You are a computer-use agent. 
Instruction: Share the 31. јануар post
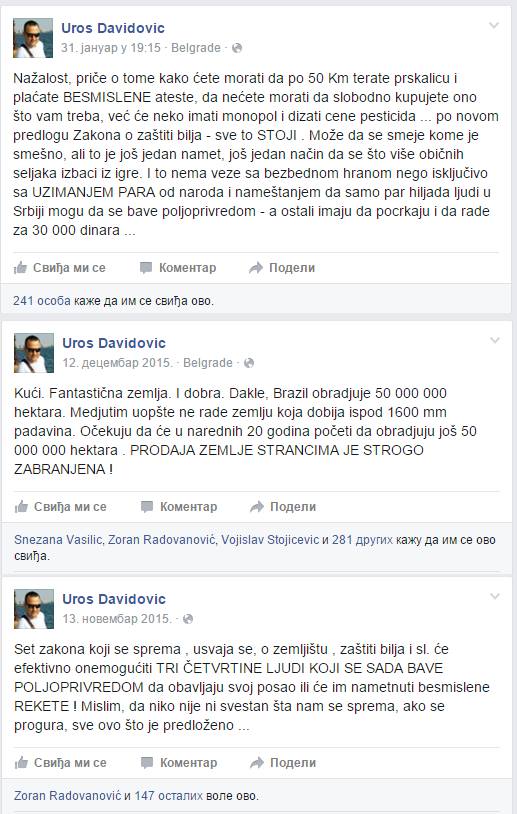point(282,268)
